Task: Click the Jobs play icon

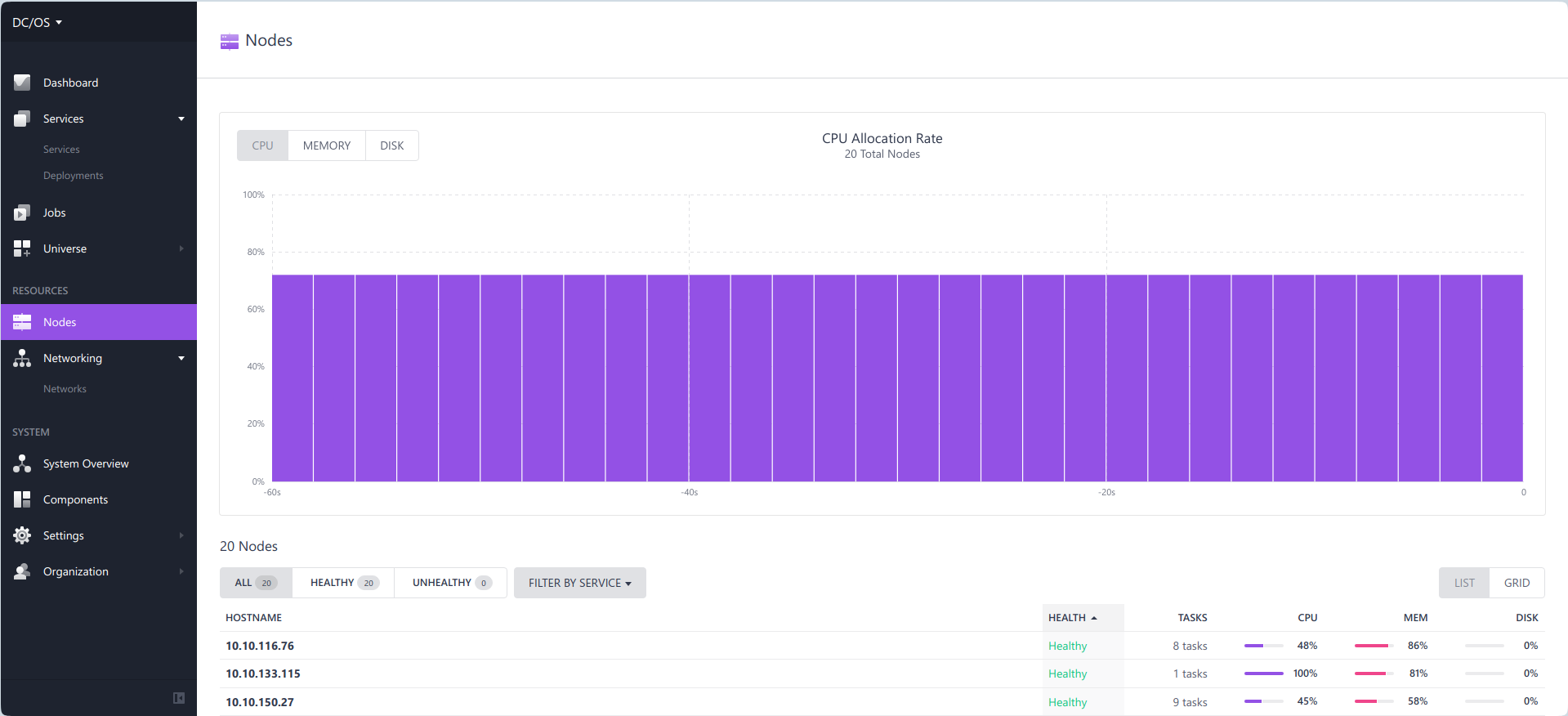Action: pos(22,213)
